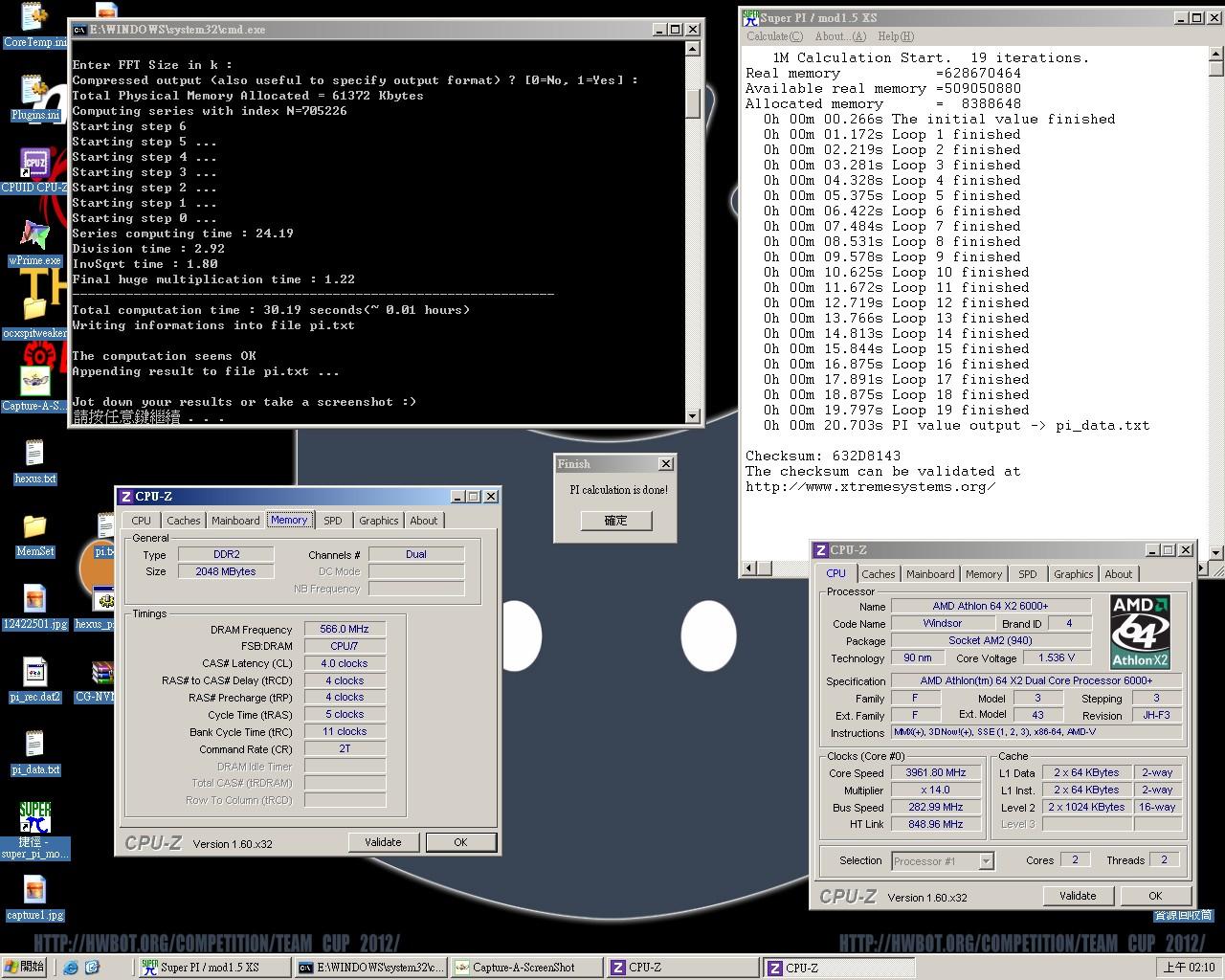Click the Super PI title bar icon

click(751, 17)
